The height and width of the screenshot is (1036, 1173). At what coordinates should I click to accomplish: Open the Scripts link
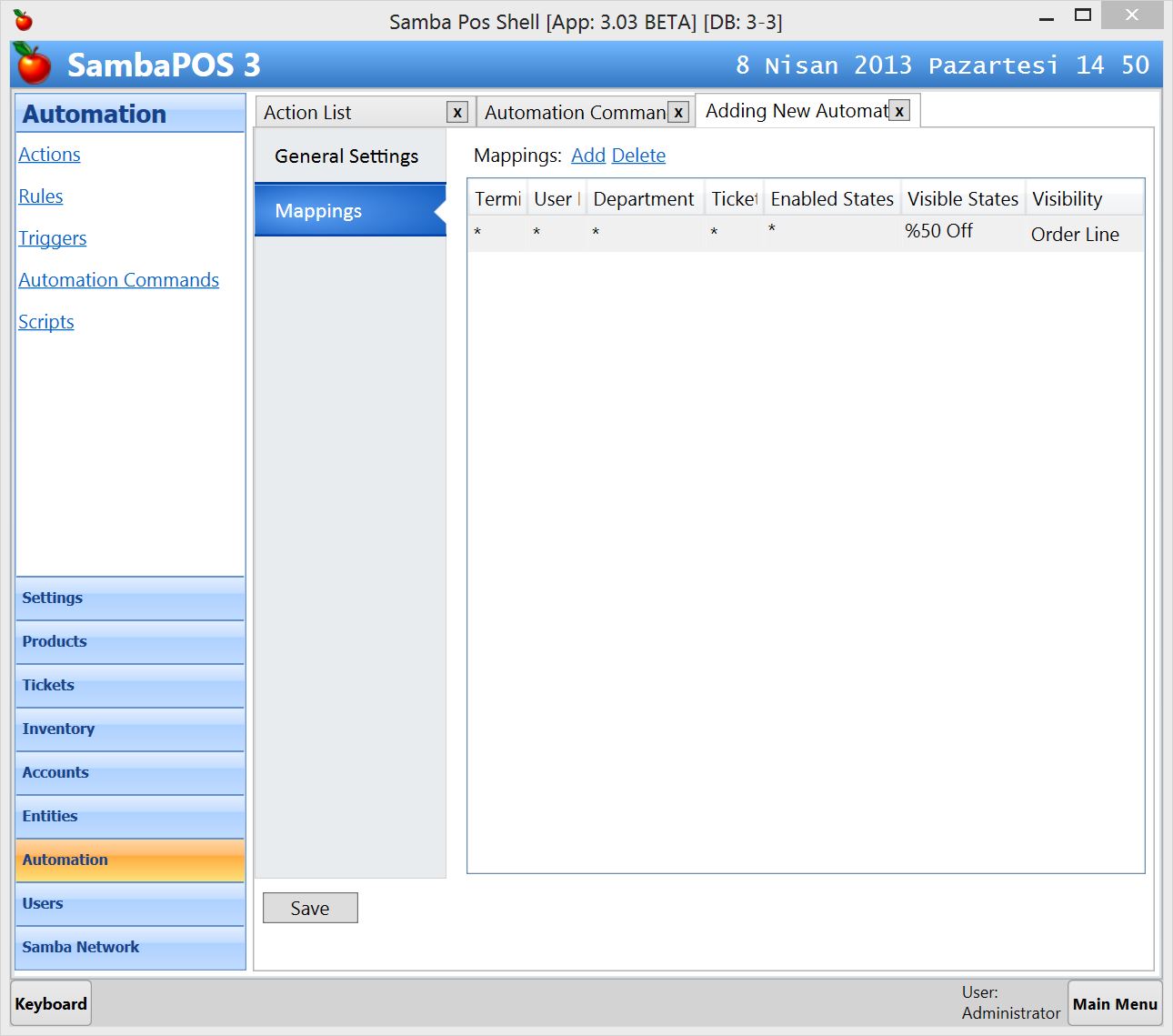46,322
